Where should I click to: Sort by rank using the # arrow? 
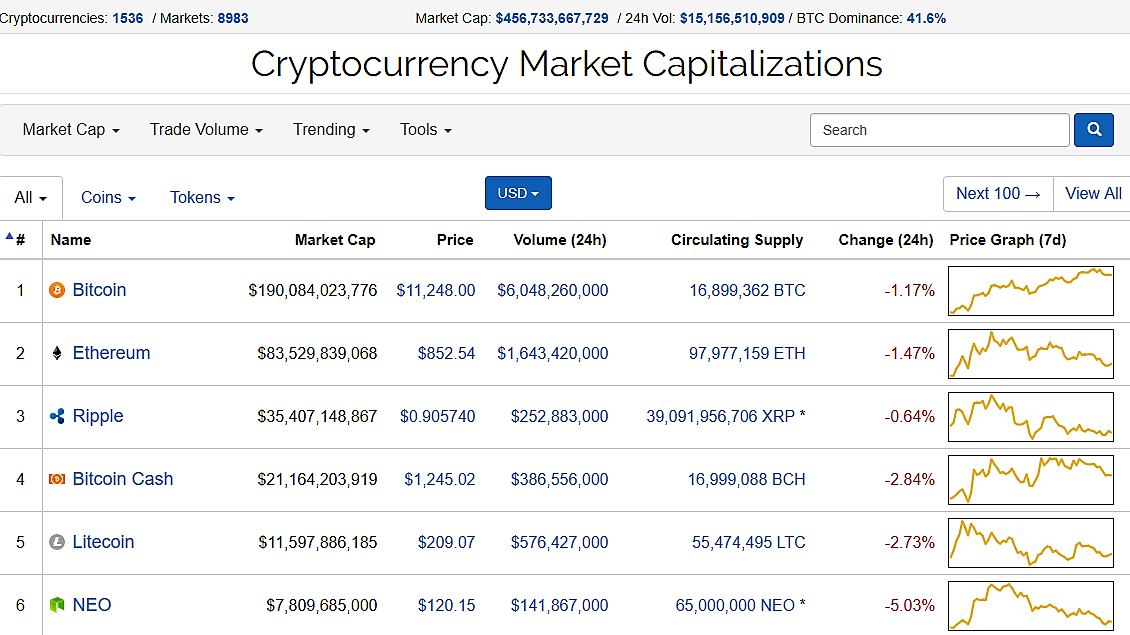pyautogui.click(x=15, y=240)
